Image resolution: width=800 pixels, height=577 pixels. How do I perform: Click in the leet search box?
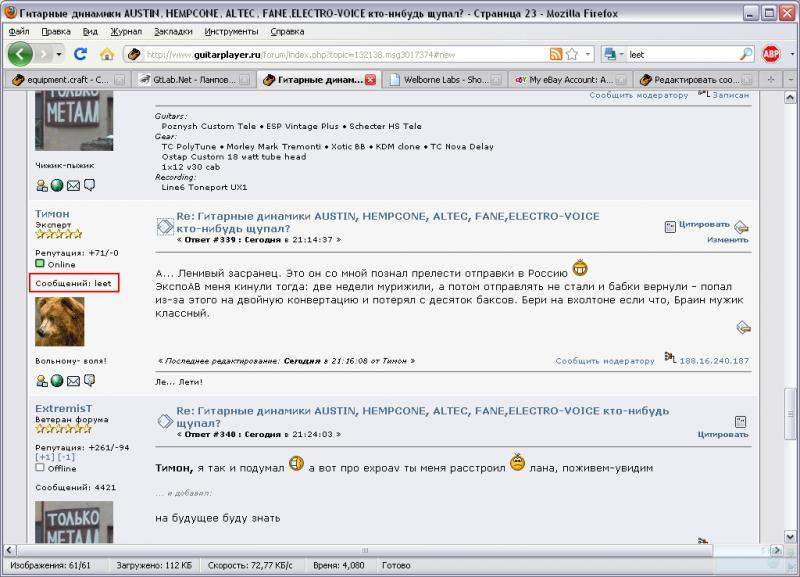tap(680, 53)
